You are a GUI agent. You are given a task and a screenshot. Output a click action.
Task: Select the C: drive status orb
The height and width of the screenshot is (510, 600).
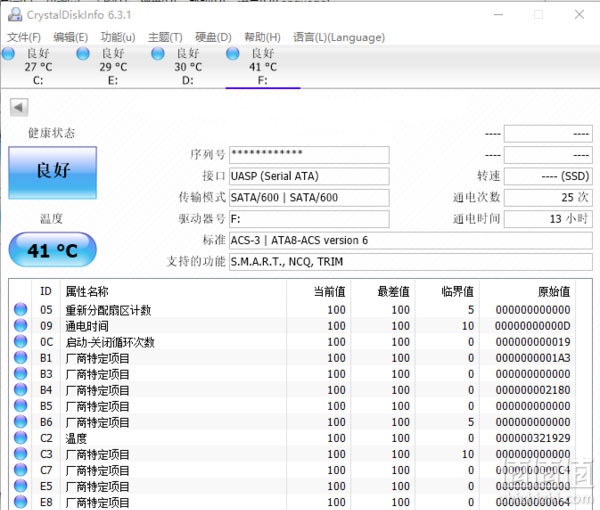(x=8, y=54)
